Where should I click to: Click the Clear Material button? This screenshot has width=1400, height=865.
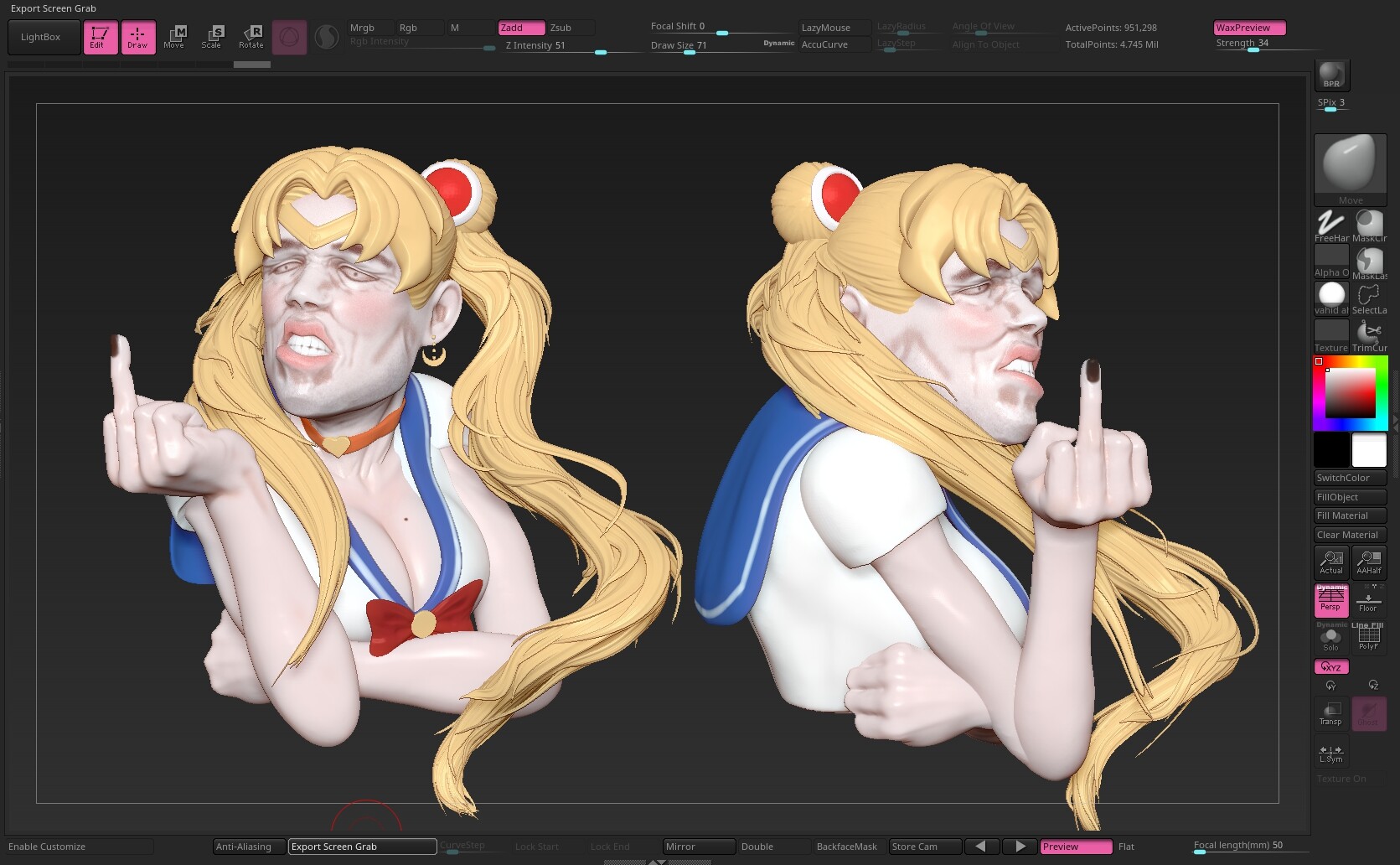click(1350, 535)
